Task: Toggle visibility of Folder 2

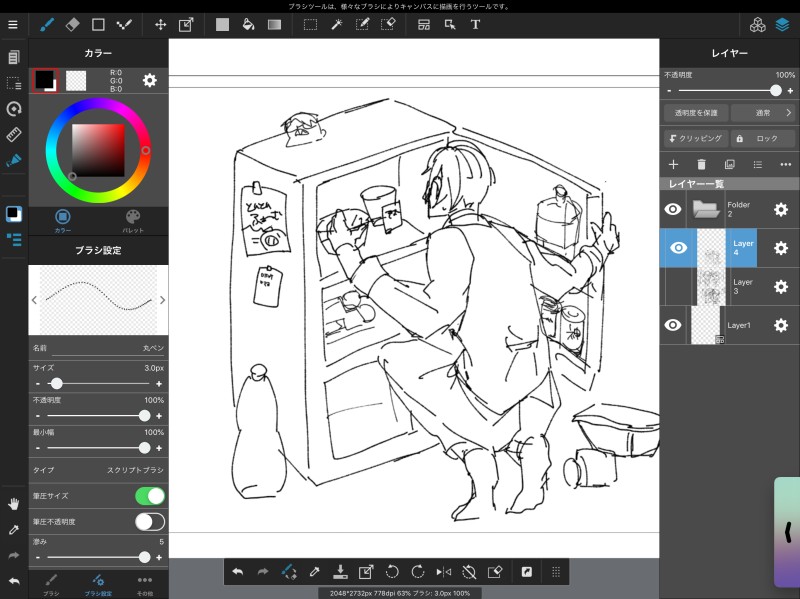Action: (673, 209)
